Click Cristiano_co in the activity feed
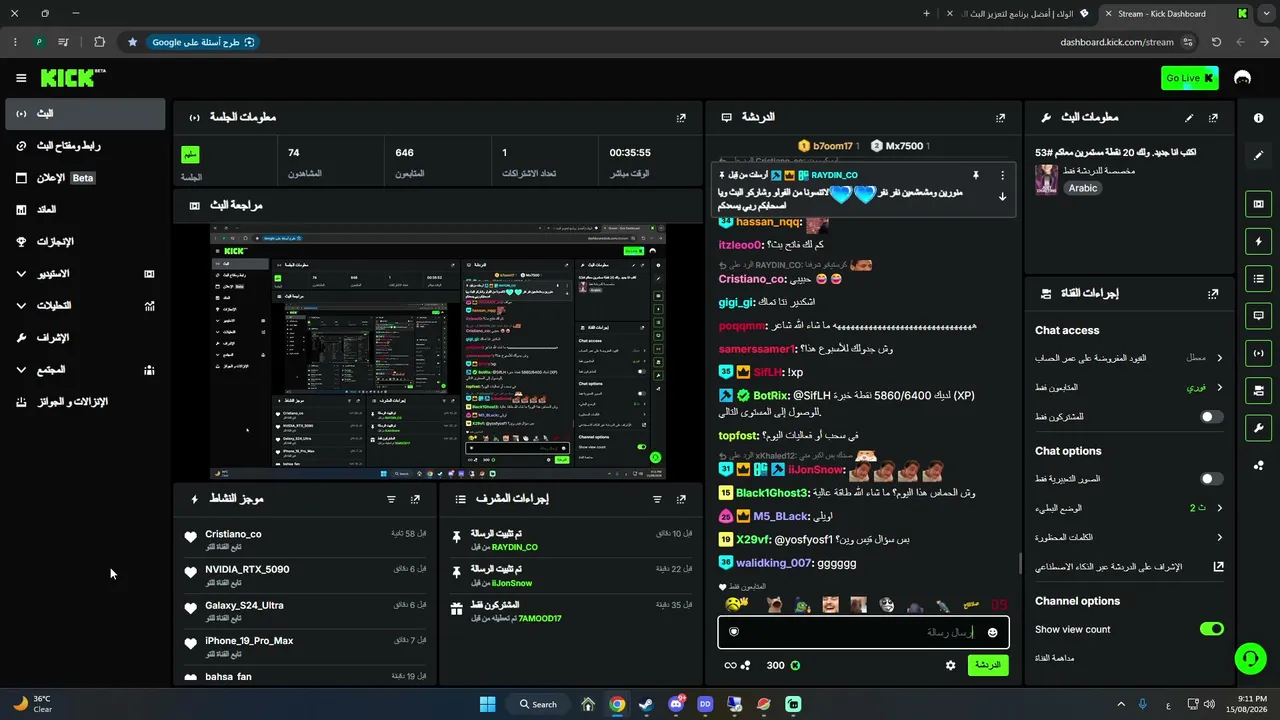 coord(233,534)
